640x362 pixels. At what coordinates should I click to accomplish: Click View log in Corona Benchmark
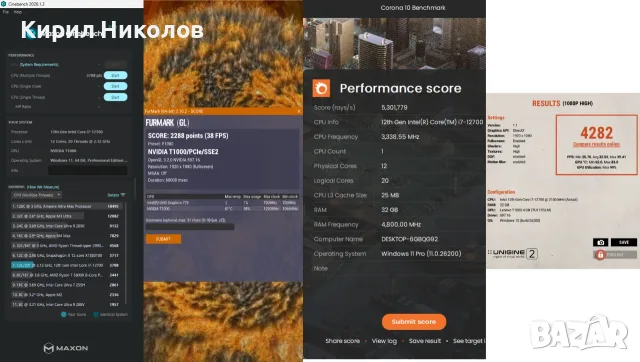point(384,341)
